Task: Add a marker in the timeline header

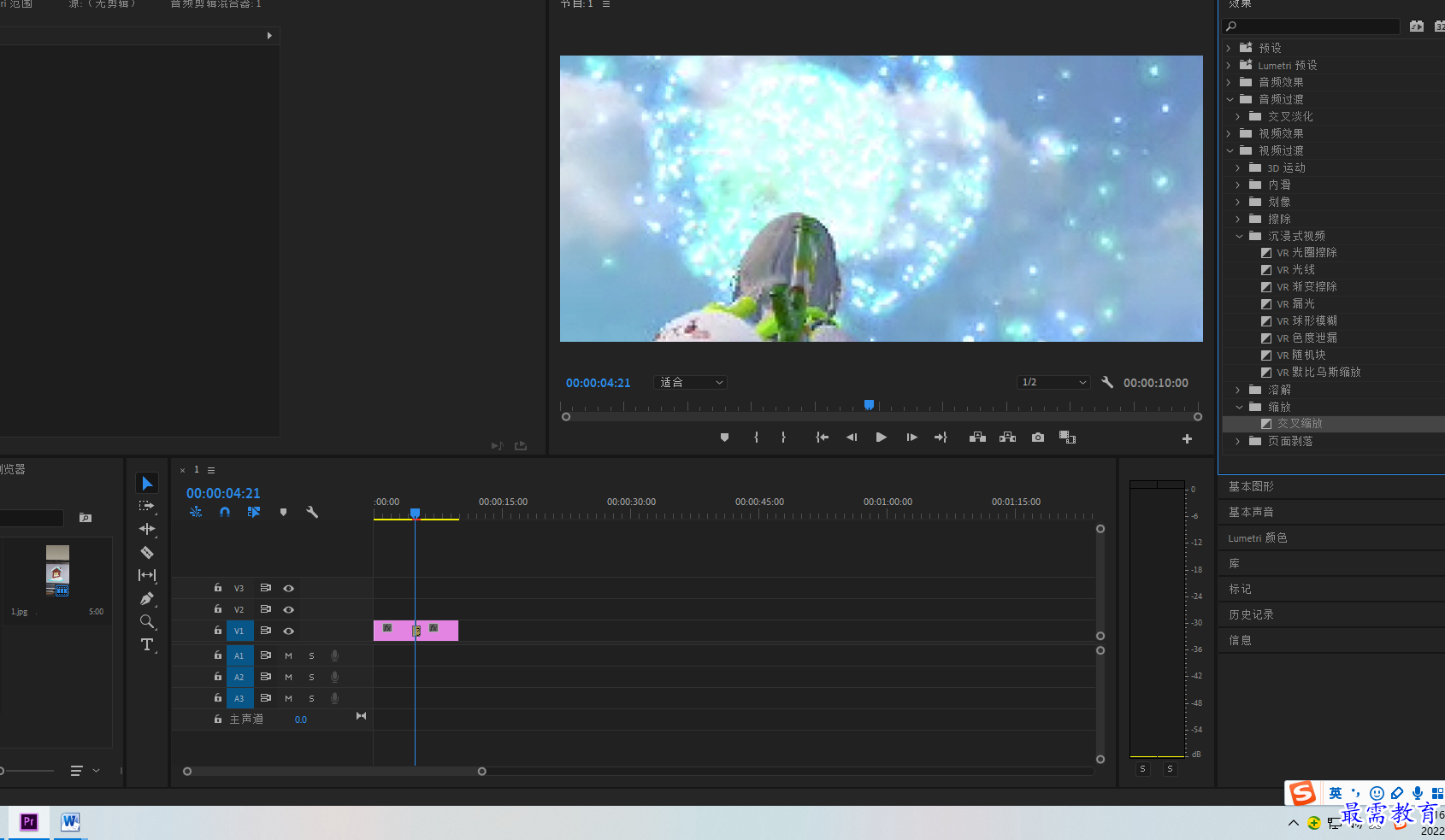Action: pos(283,512)
